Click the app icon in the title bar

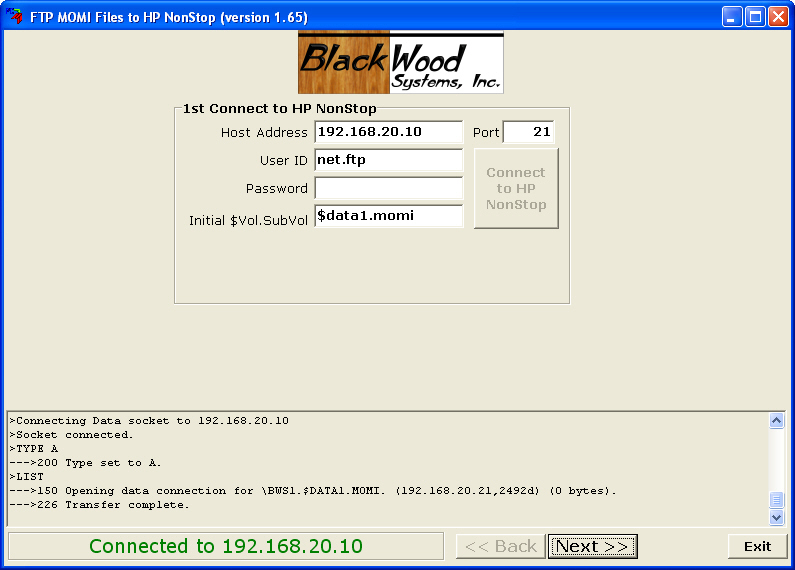[x=15, y=16]
